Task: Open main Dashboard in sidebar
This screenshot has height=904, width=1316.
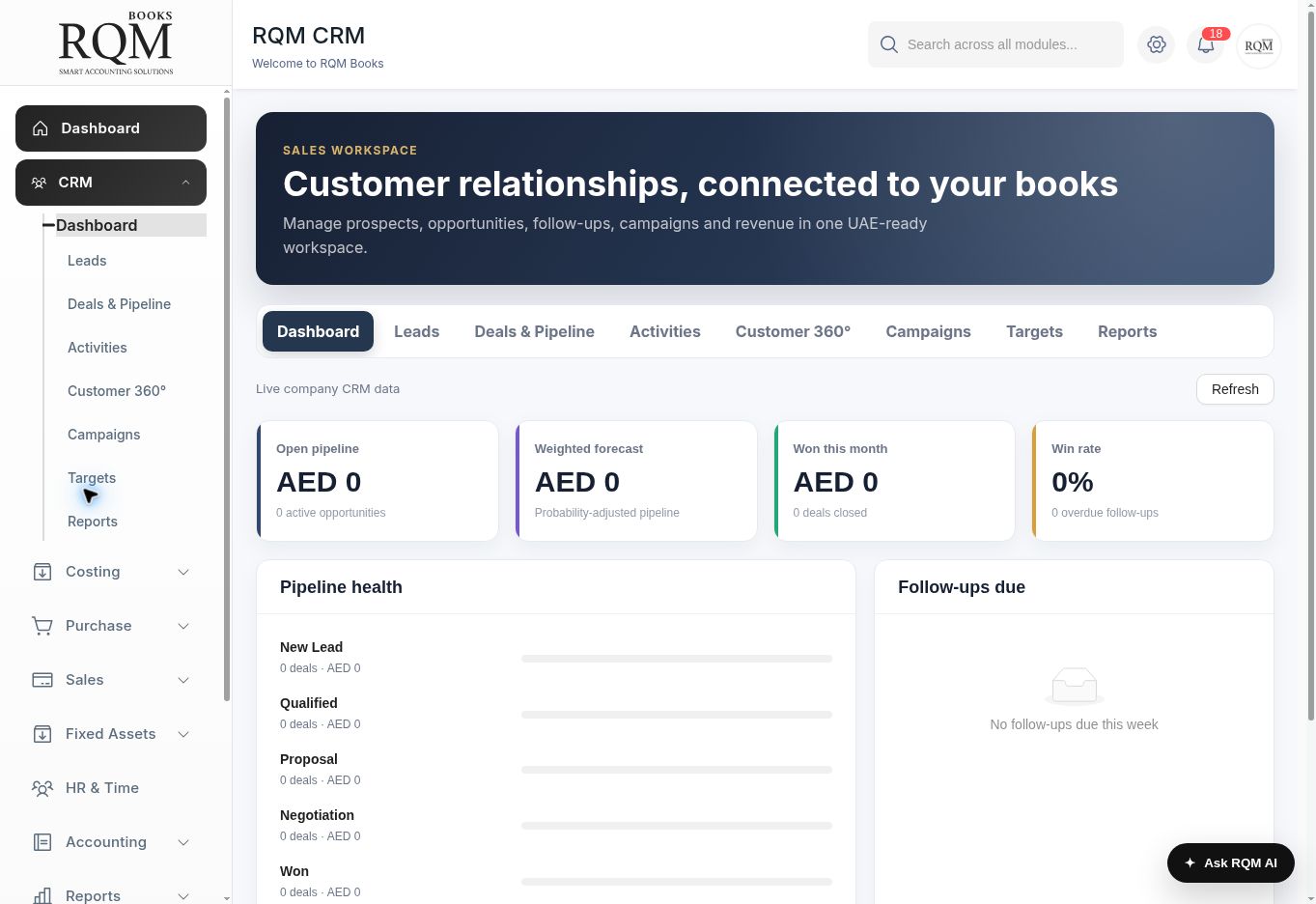Action: [111, 128]
